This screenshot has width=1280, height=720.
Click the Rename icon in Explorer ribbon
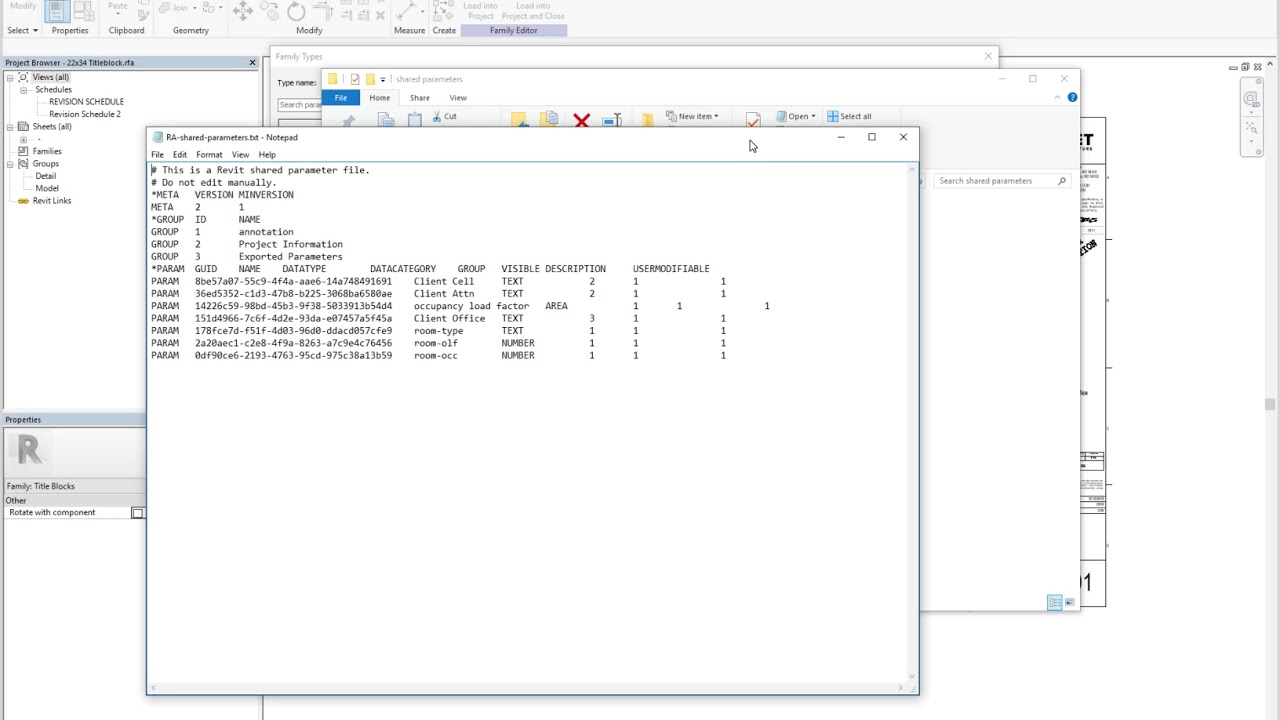pos(611,120)
